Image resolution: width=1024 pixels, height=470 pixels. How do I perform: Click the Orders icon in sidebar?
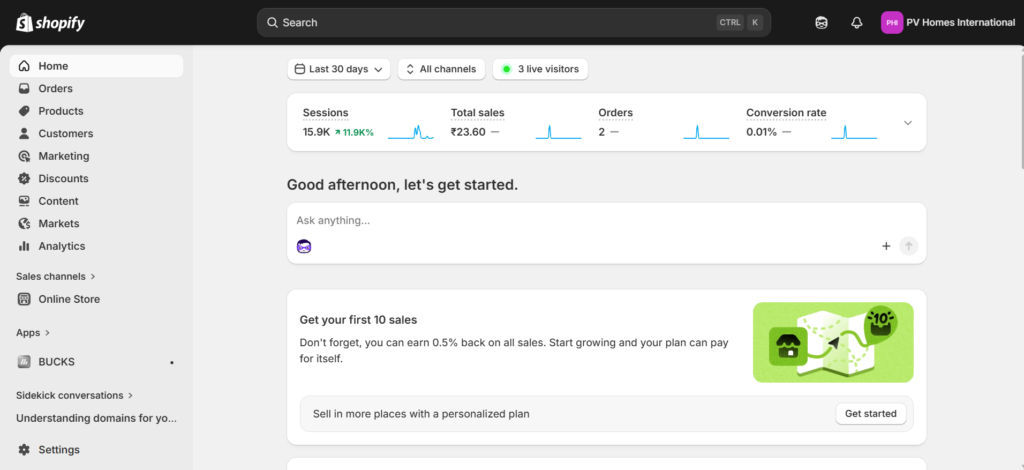[25, 89]
